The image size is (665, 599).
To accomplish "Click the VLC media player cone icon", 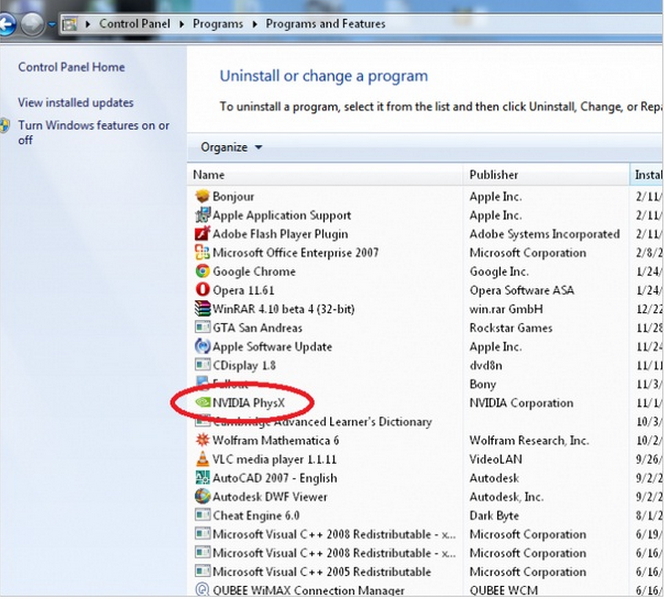I will point(202,459).
